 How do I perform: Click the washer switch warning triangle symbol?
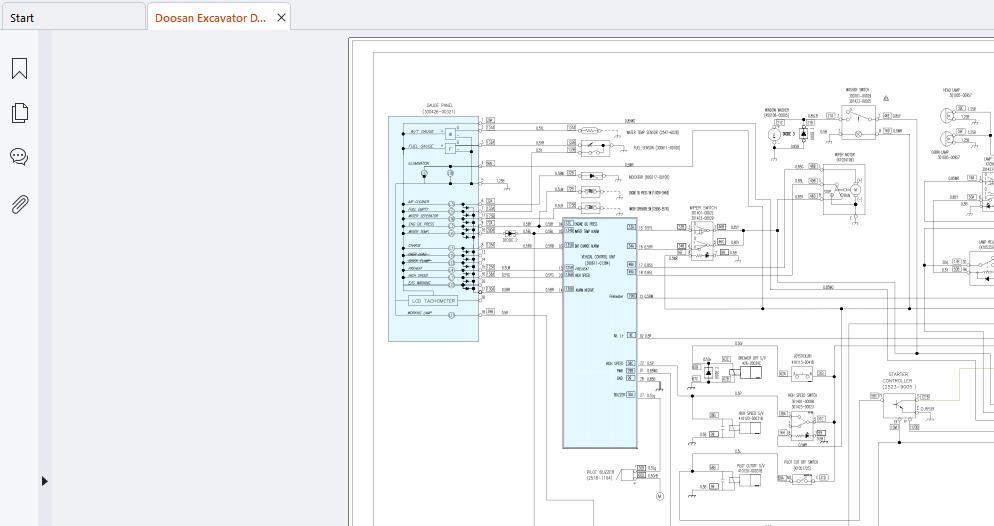886,99
